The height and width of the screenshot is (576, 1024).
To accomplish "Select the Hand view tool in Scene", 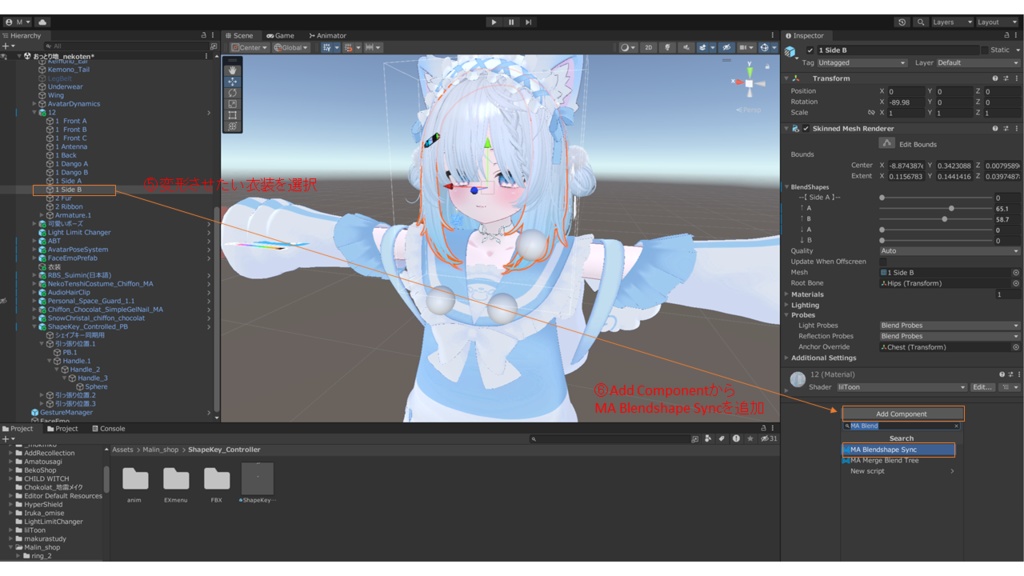I will point(232,71).
